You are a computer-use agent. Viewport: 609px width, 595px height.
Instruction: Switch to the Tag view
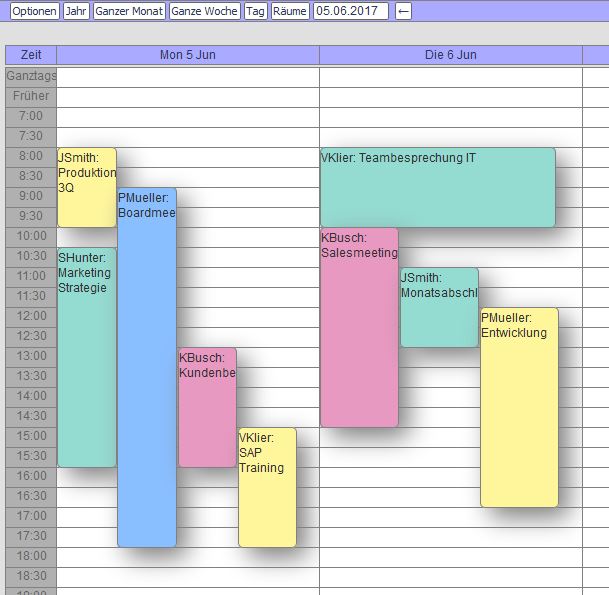[x=256, y=11]
